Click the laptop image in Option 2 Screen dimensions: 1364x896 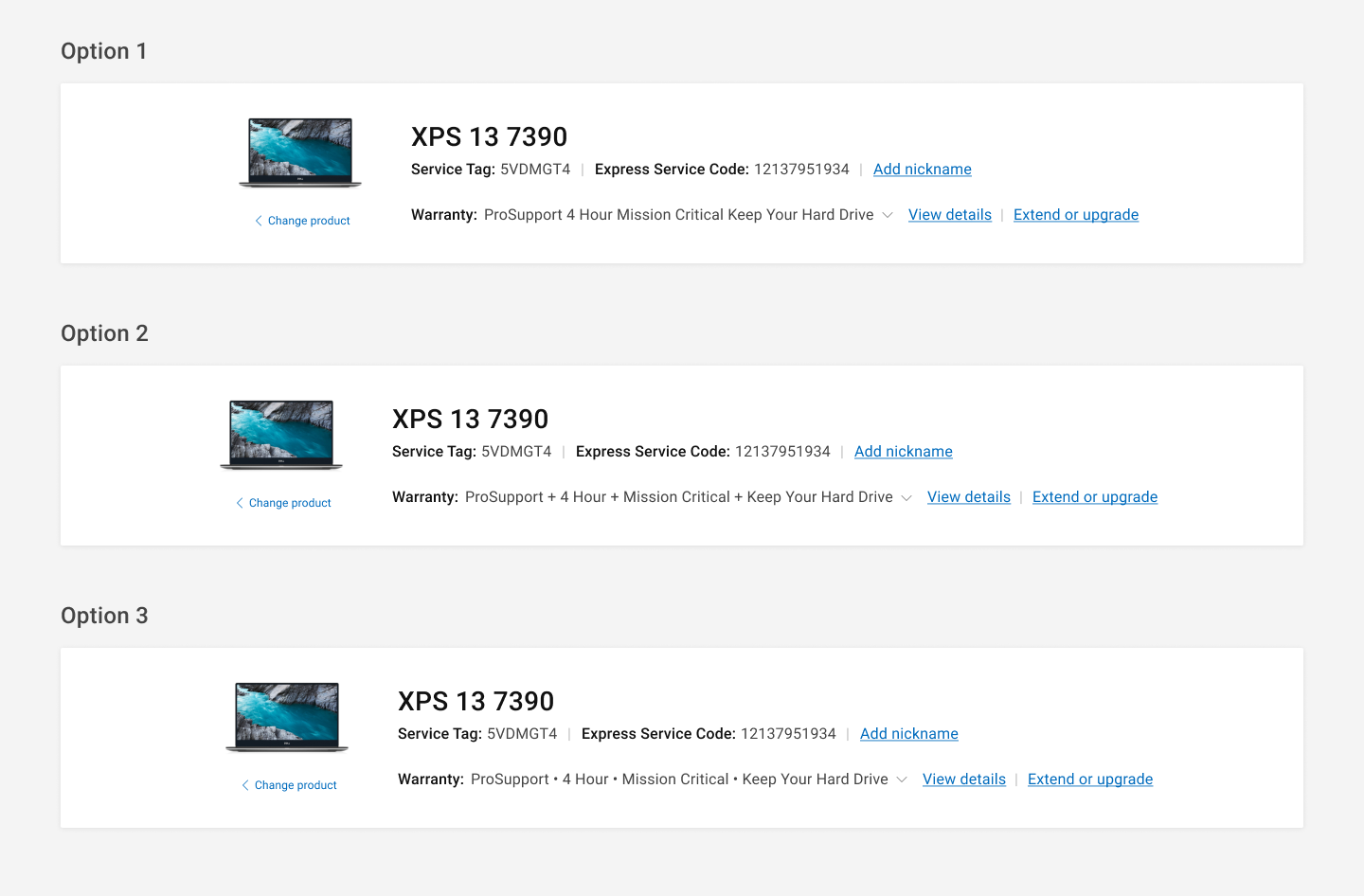pyautogui.click(x=281, y=435)
